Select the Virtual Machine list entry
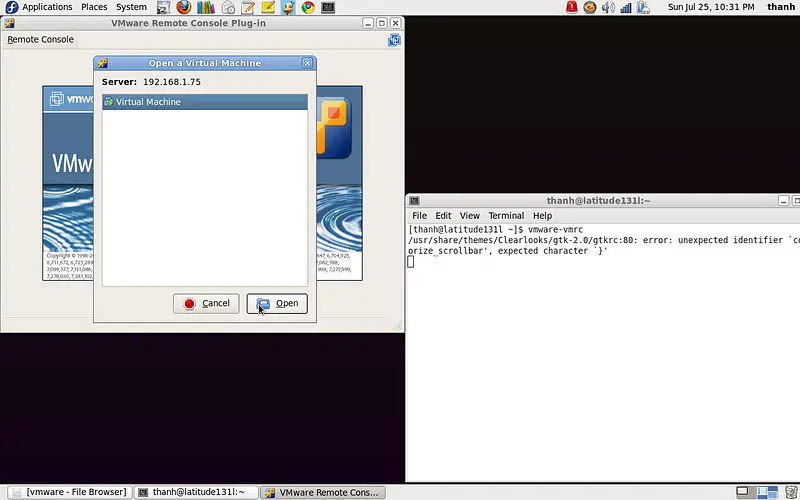Screen dimensions: 800x500 click(205, 102)
